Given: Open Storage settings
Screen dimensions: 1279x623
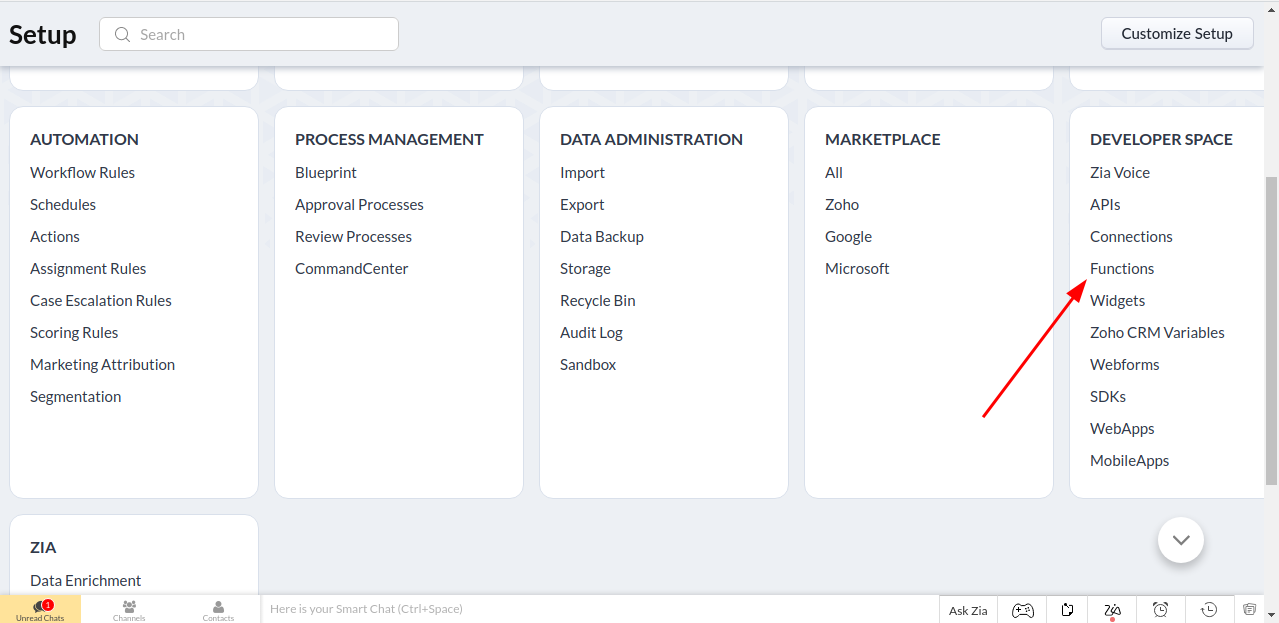Looking at the screenshot, I should pos(585,268).
